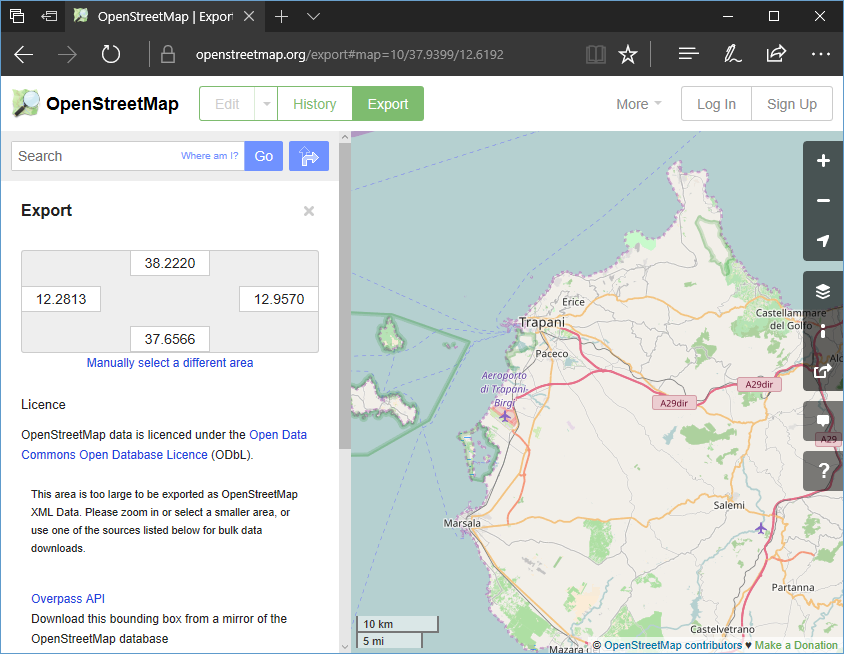The height and width of the screenshot is (654, 844).
Task: Click Manually select a different area
Action: pos(170,363)
